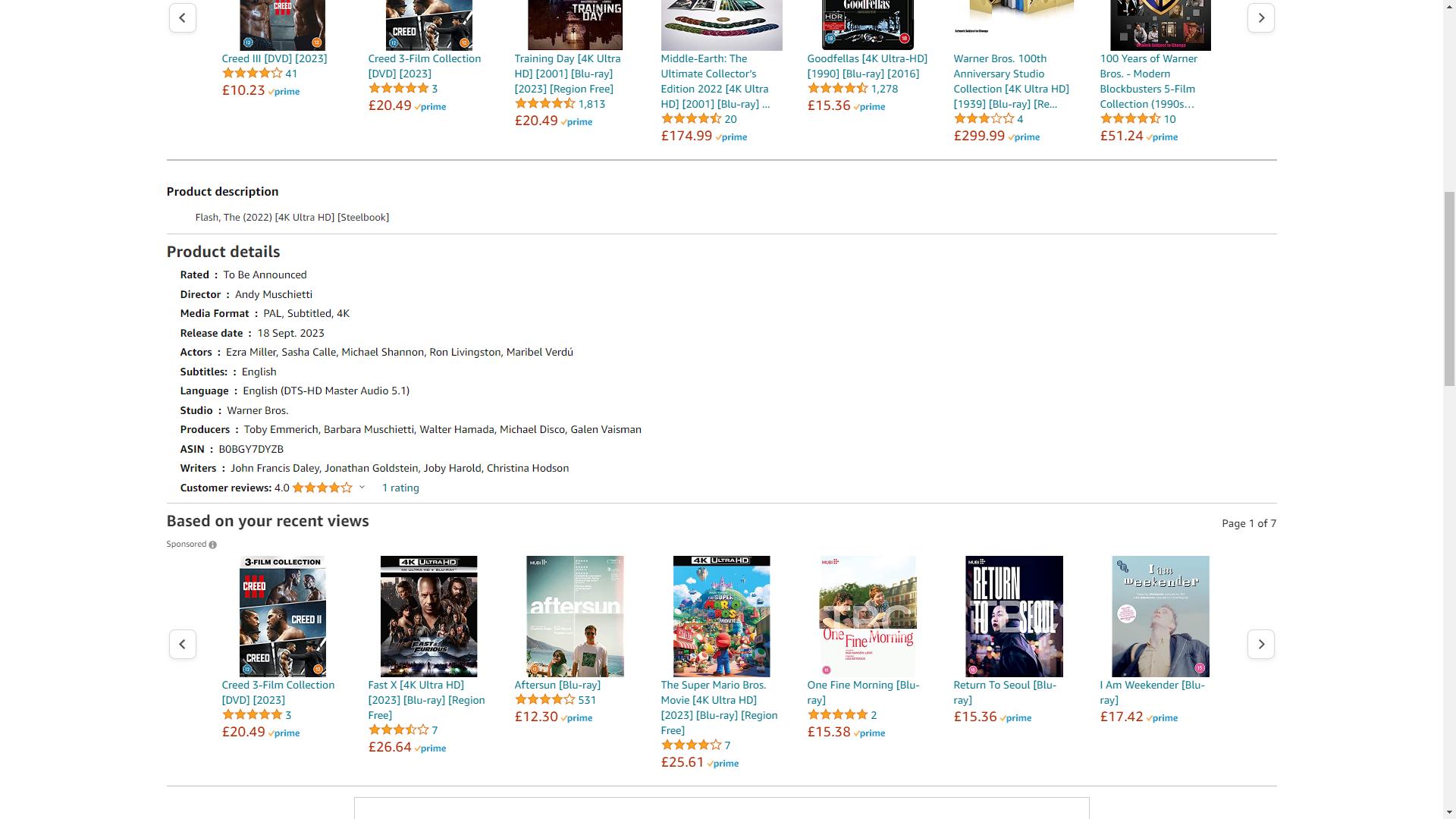The image size is (1456, 819).
Task: Open star rating of One Fine Morning
Action: pos(838,715)
